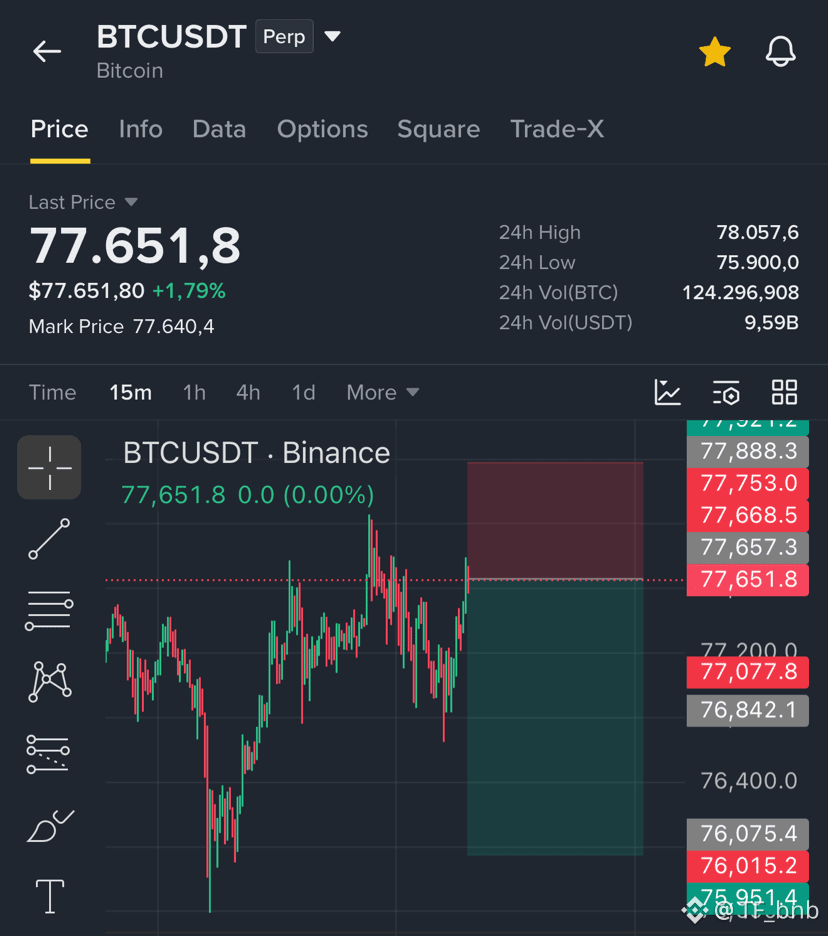Viewport: 828px width, 936px height.
Task: Expand the BTCUSDT Perp contract dropdown arrow
Action: pos(332,36)
